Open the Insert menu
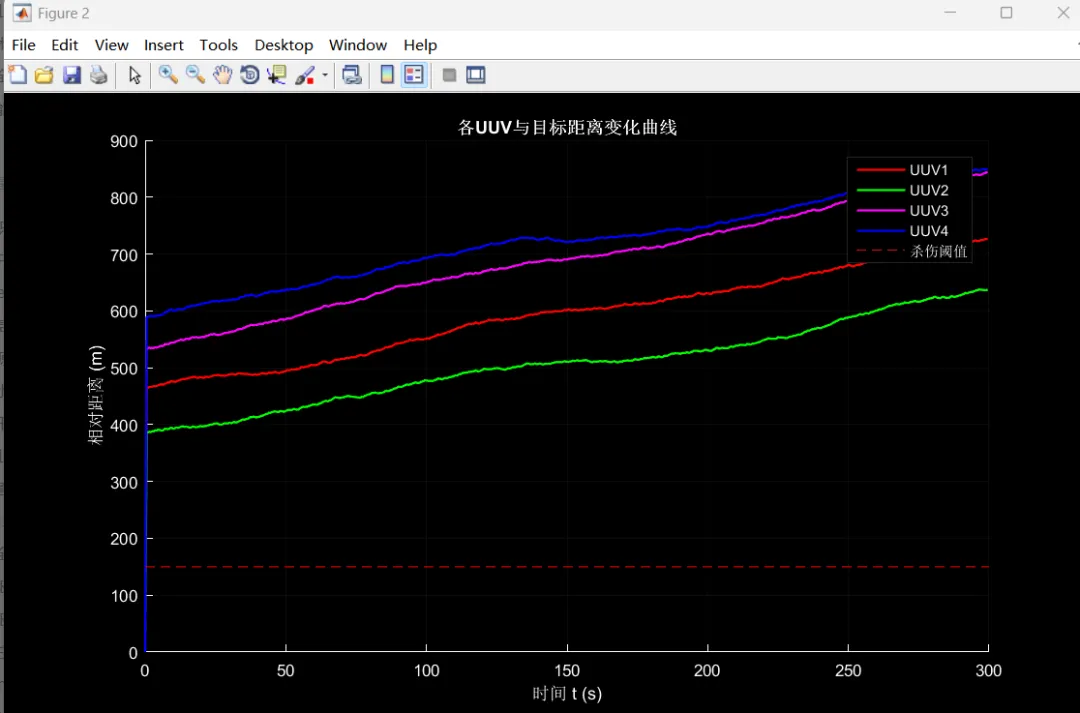 coord(163,45)
